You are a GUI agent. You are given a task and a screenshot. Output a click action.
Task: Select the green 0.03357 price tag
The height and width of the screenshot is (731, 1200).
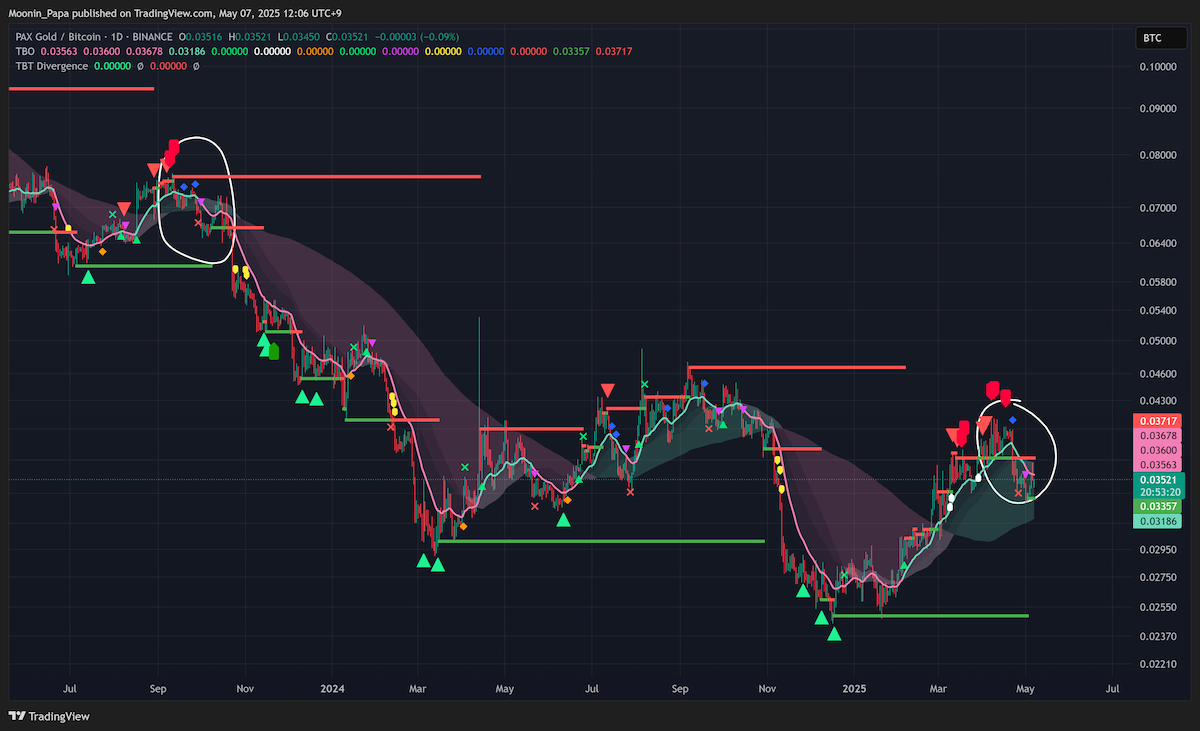pyautogui.click(x=1159, y=507)
